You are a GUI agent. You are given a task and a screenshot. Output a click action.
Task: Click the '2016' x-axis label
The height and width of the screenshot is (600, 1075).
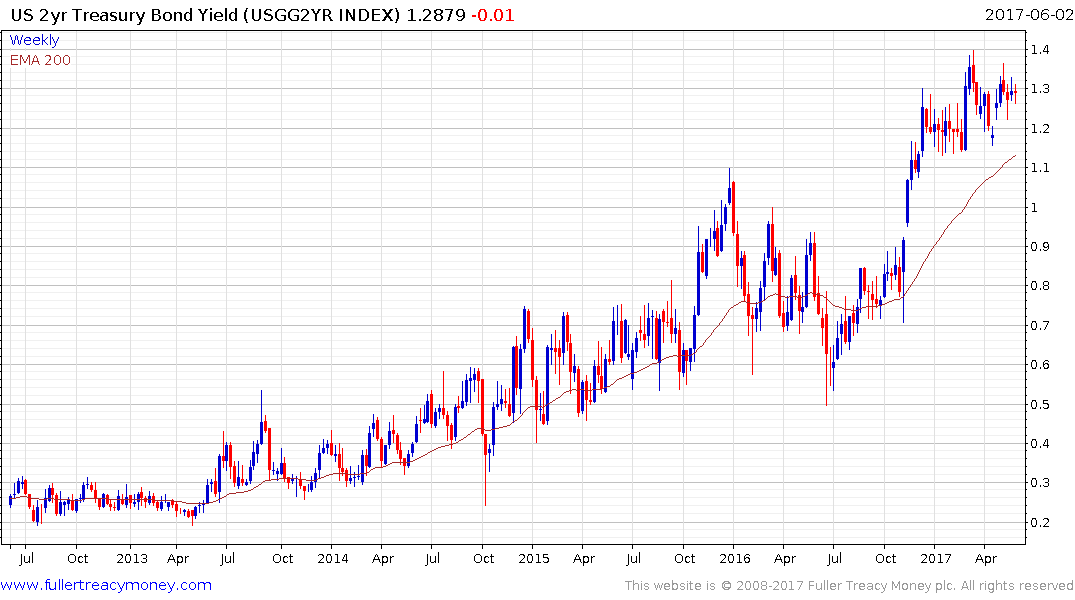point(735,559)
